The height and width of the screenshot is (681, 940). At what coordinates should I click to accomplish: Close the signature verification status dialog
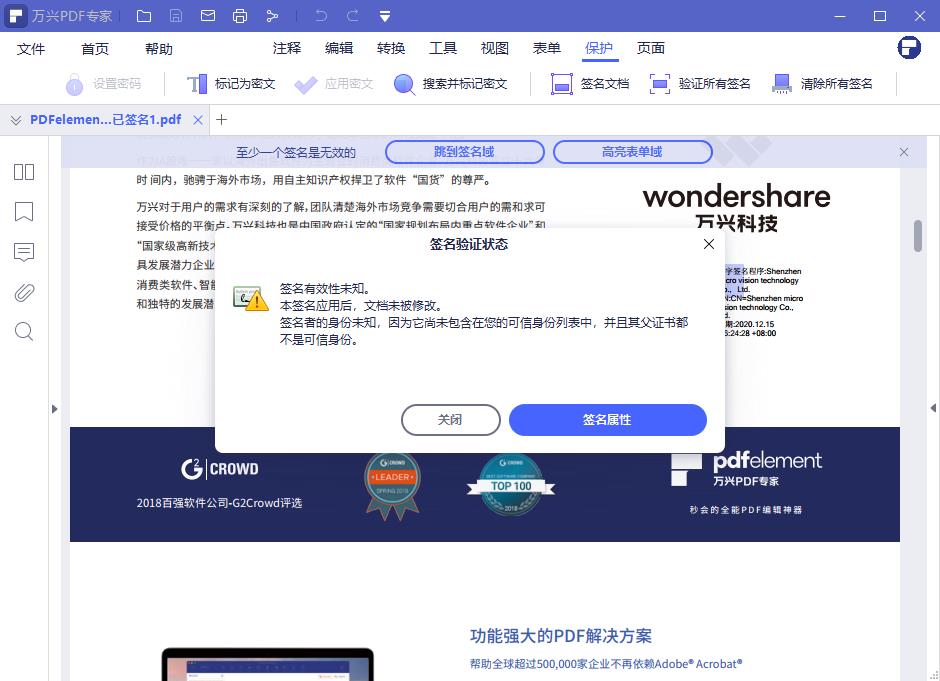click(708, 244)
